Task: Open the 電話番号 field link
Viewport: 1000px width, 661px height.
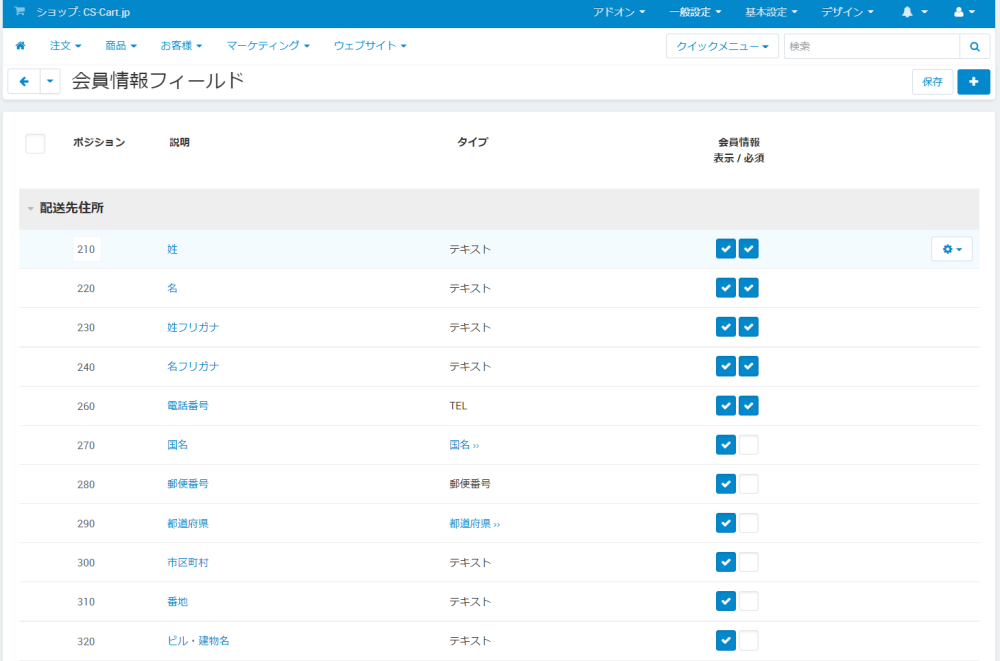Action: click(188, 406)
